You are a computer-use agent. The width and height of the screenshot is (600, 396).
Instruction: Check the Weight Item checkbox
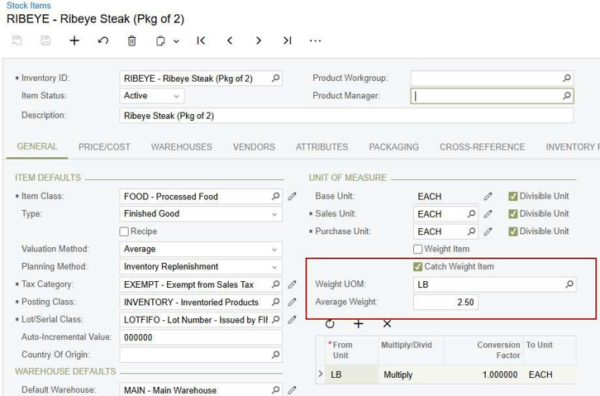click(417, 249)
